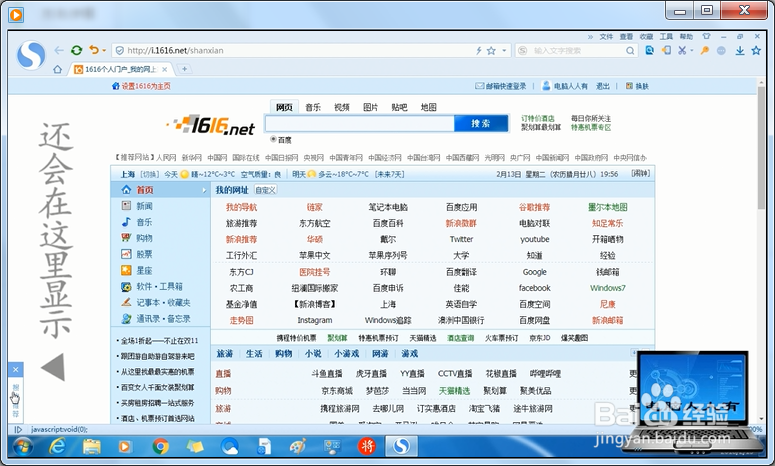Open the facebook link
Image resolution: width=775 pixels, height=466 pixels.
click(x=534, y=288)
